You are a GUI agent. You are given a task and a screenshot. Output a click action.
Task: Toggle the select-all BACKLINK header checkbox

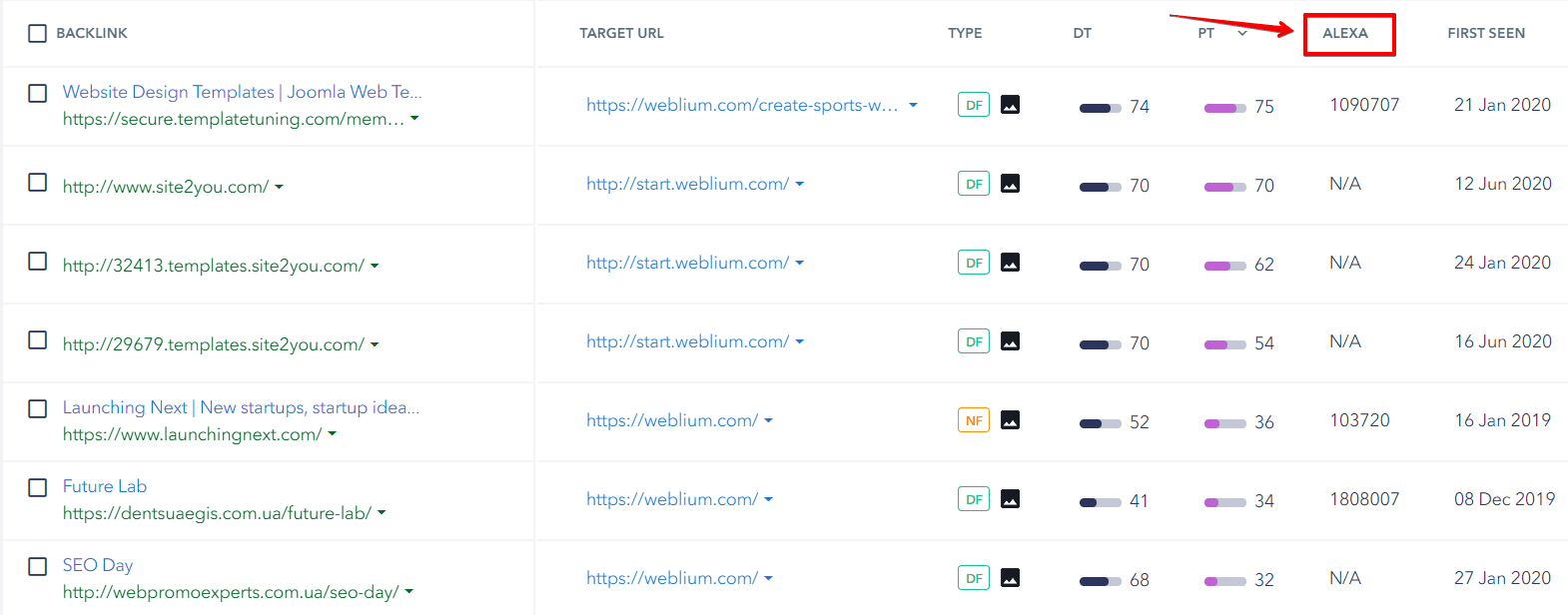(x=38, y=33)
